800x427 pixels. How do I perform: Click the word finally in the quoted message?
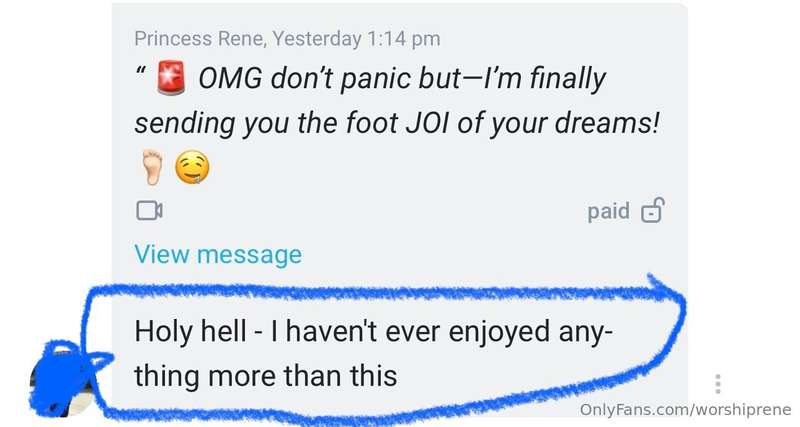click(x=567, y=79)
